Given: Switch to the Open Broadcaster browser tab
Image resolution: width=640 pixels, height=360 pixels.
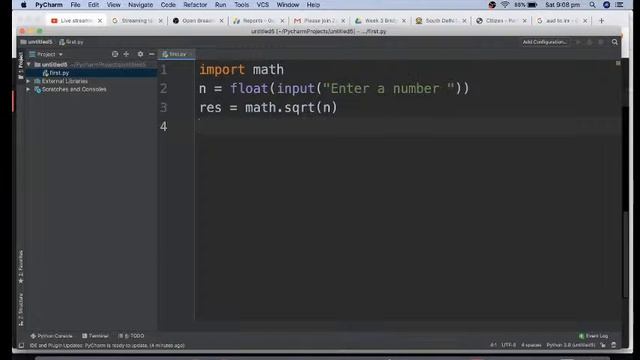Looking at the screenshot, I should click(x=198, y=20).
